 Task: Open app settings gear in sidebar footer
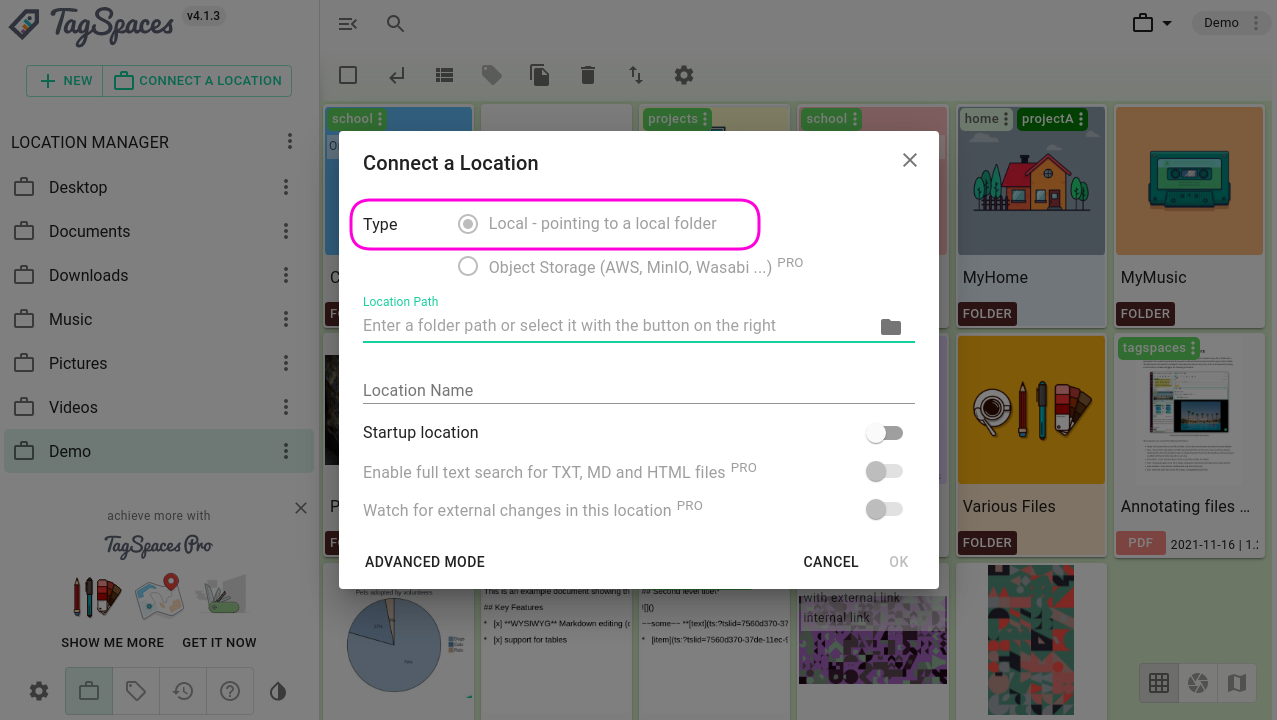(x=39, y=691)
